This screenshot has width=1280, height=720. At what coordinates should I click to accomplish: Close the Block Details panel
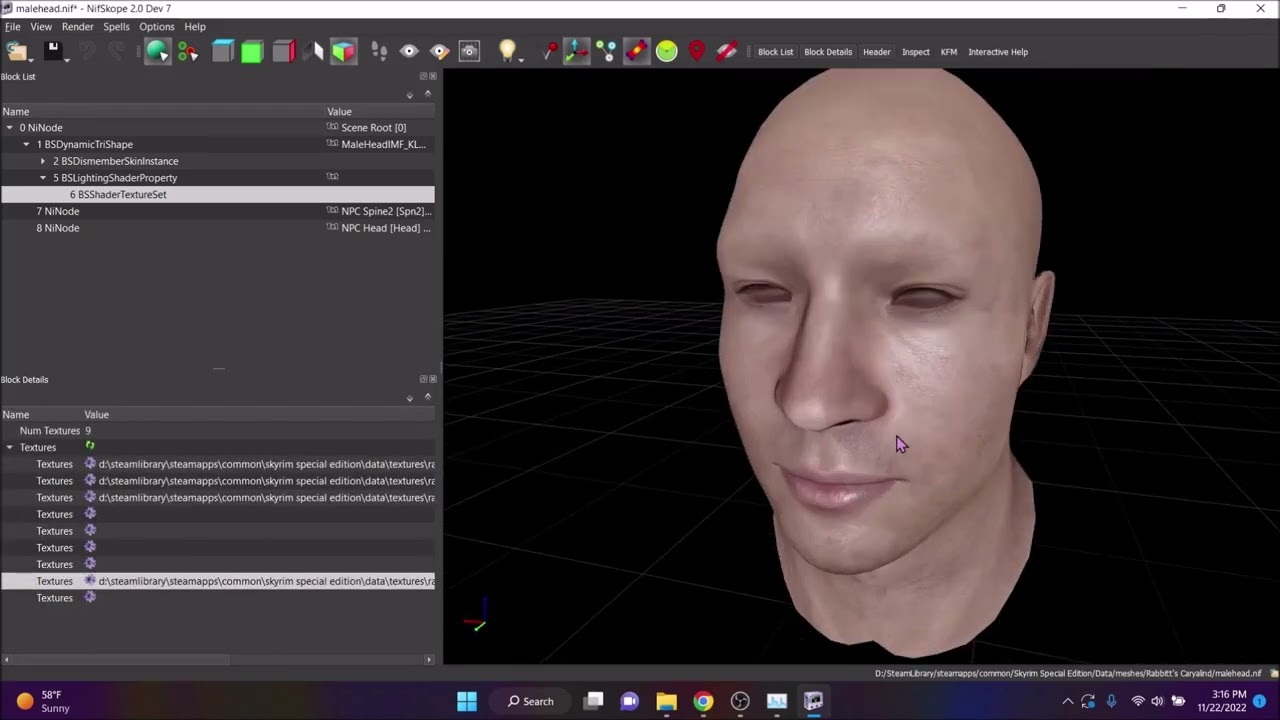(433, 380)
